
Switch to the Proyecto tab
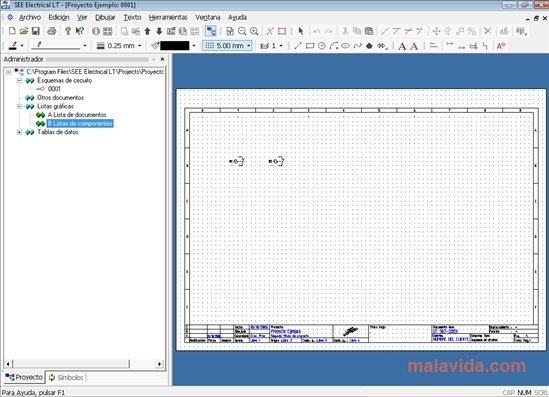[x=24, y=377]
